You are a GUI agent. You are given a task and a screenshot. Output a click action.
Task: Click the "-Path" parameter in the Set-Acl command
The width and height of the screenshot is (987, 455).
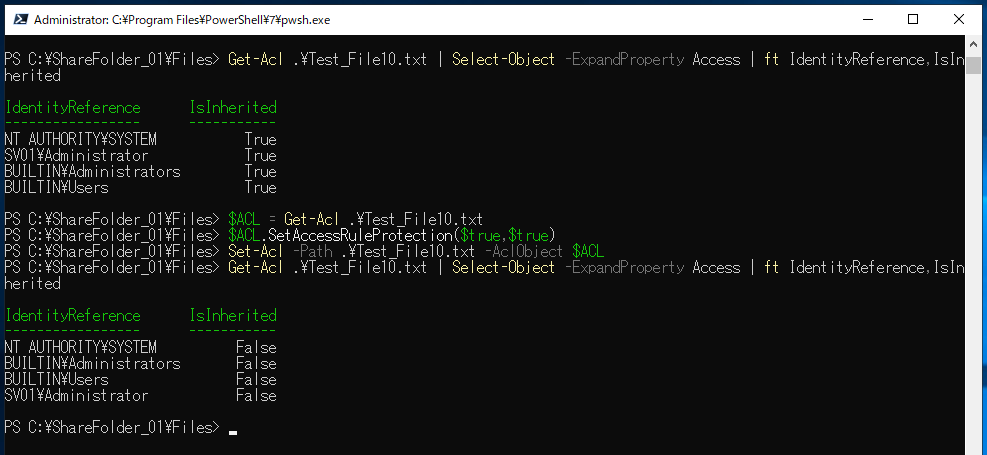(314, 251)
